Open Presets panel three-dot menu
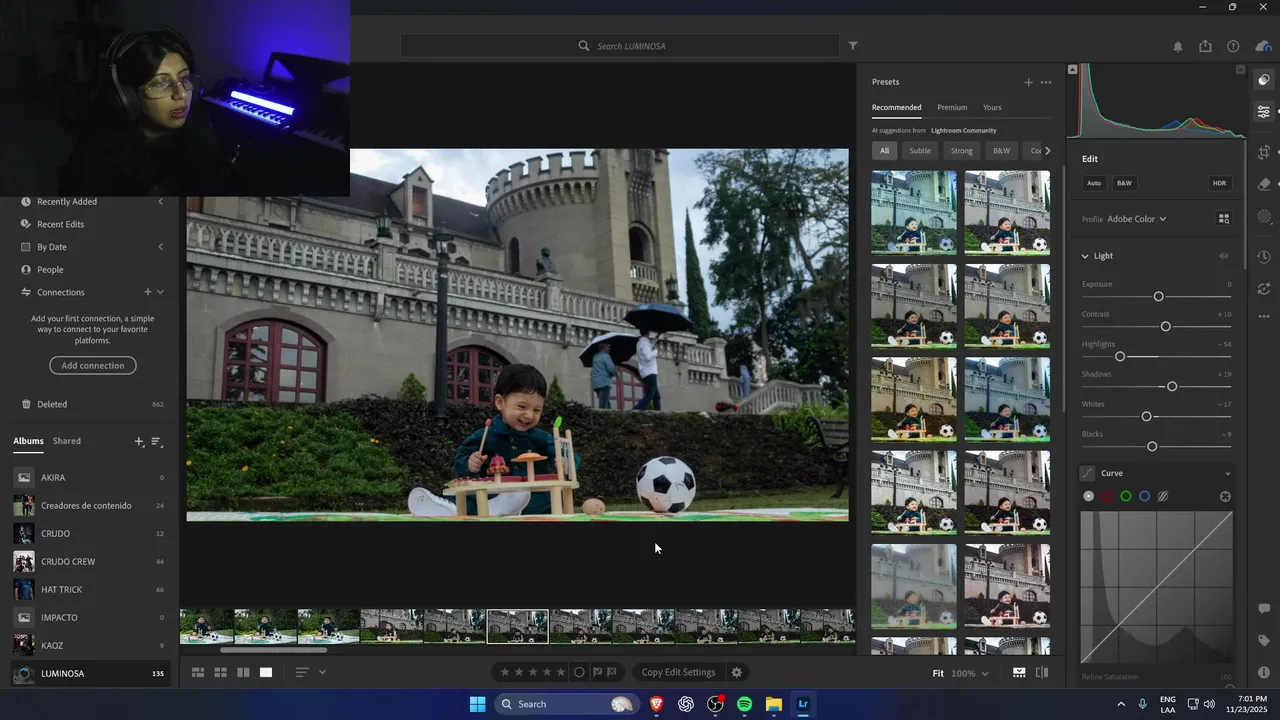1280x720 pixels. tap(1046, 82)
